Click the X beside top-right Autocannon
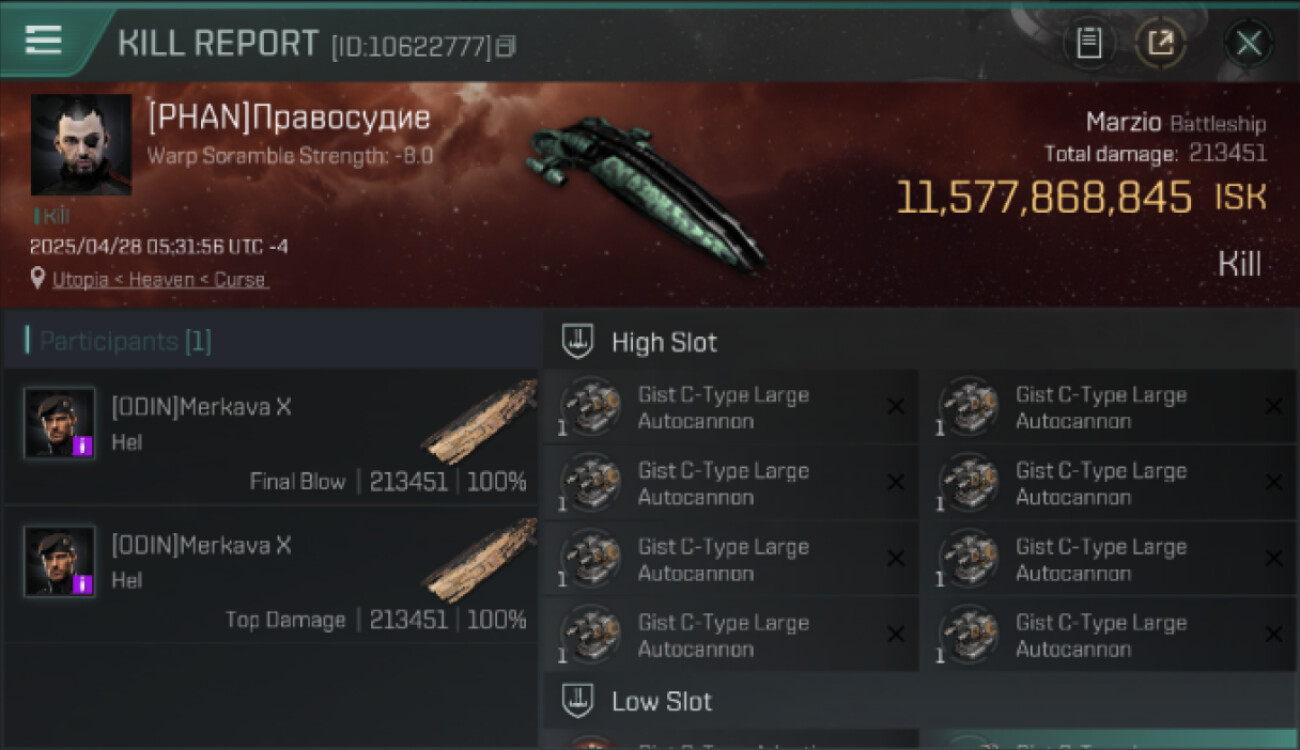Viewport: 1300px width, 750px height. tap(1273, 406)
